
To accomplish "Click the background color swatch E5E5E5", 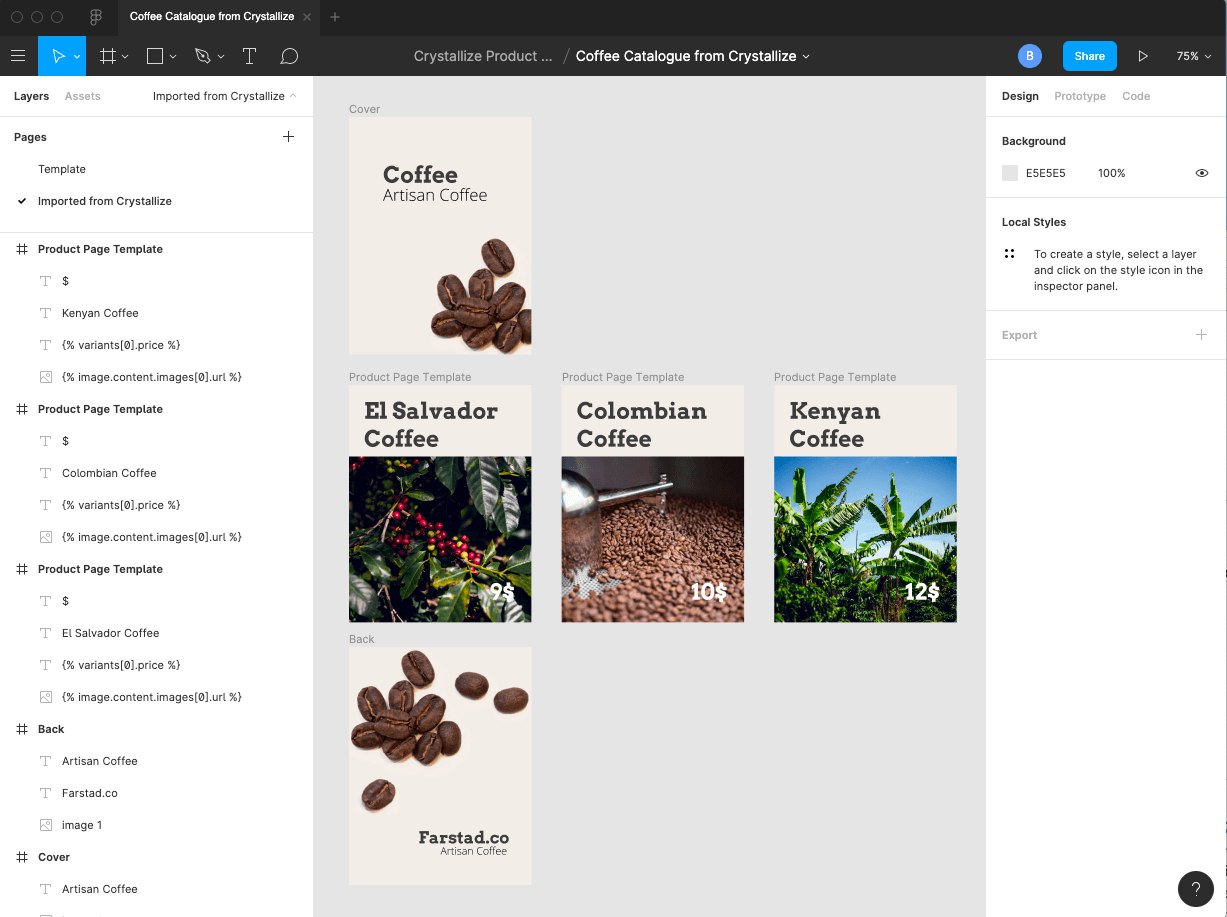I will coord(1010,173).
